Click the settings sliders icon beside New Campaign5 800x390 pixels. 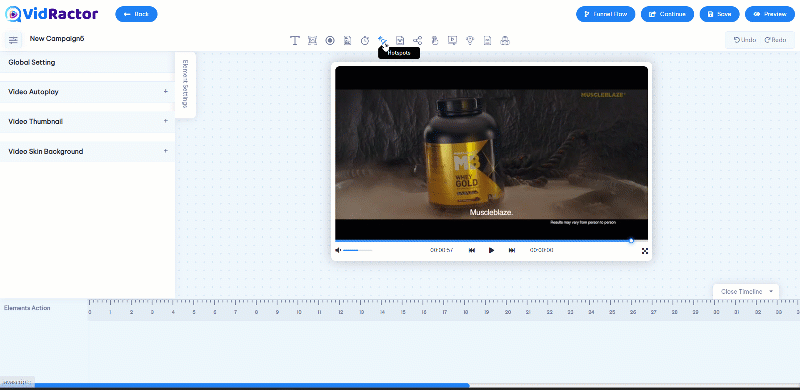tap(13, 40)
